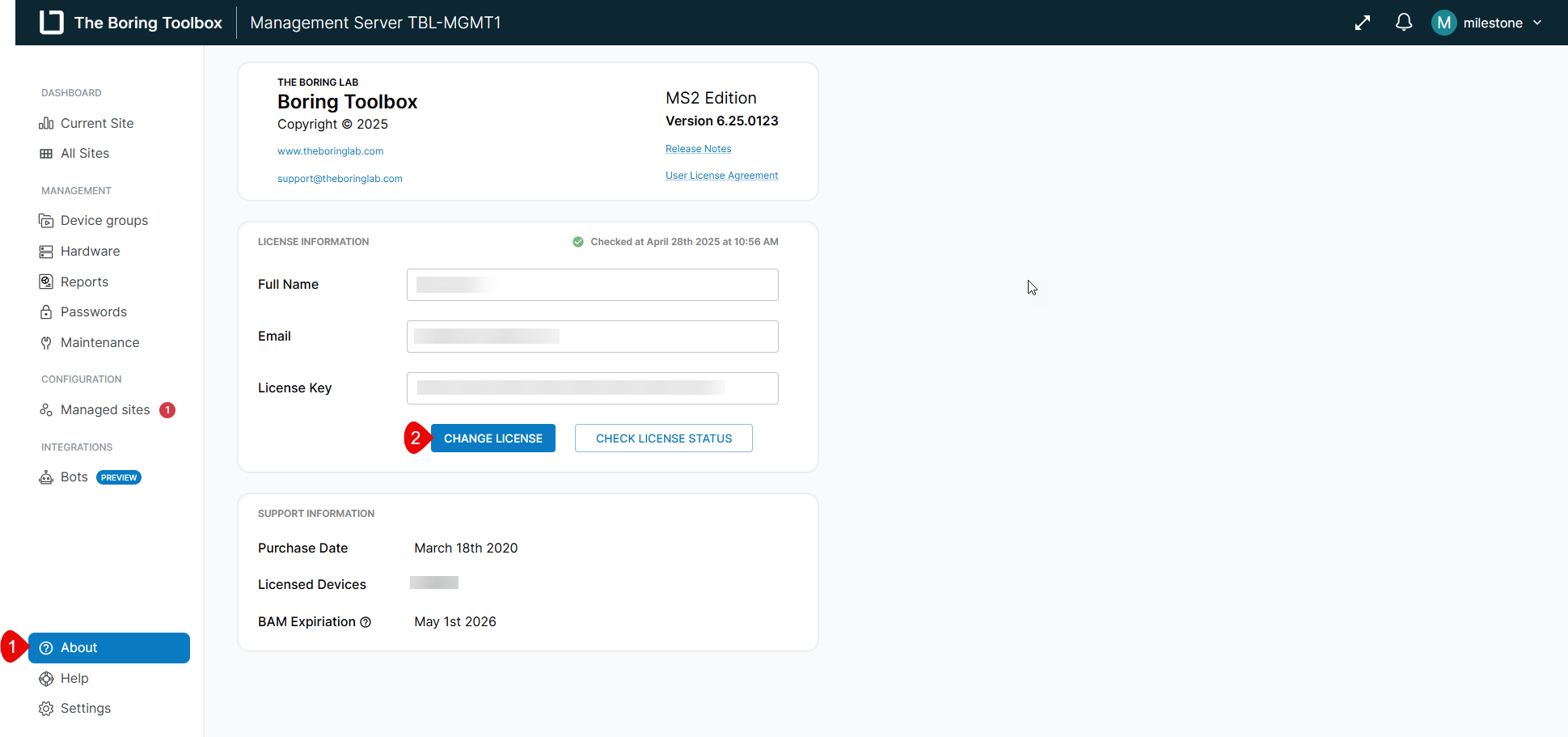Viewport: 1568px width, 737px height.
Task: Open the Release Notes link
Action: [698, 149]
